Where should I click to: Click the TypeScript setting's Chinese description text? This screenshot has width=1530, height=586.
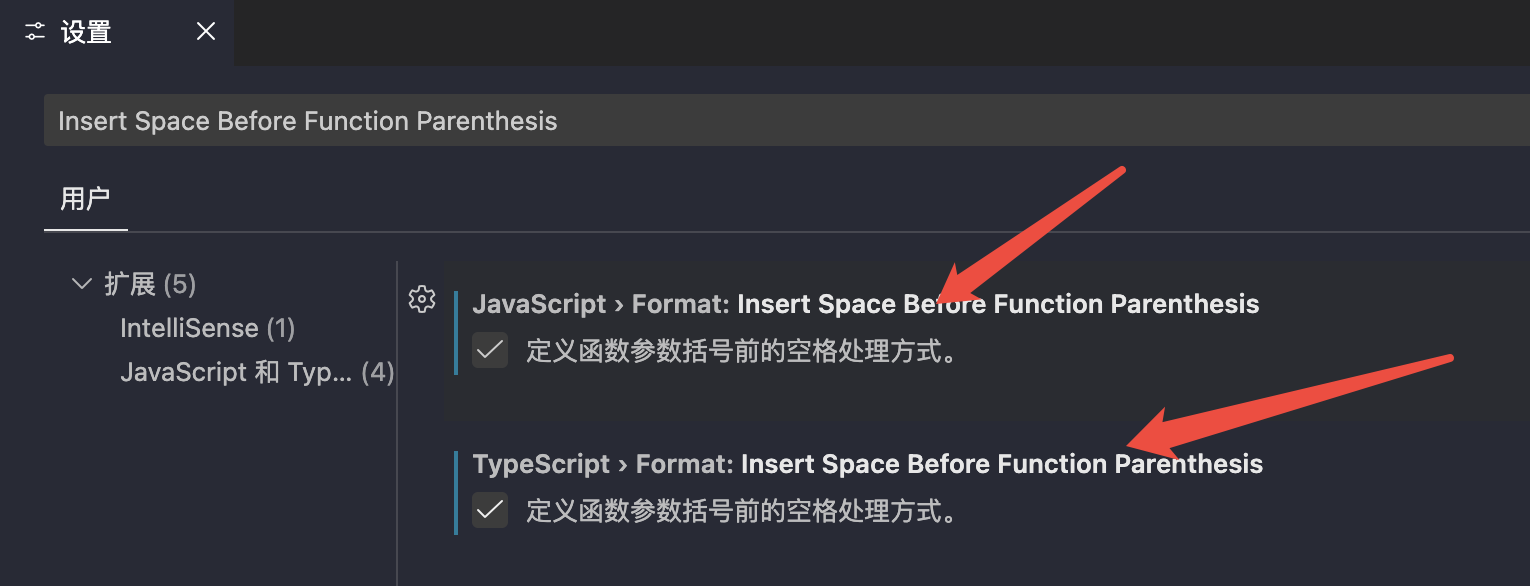(741, 511)
